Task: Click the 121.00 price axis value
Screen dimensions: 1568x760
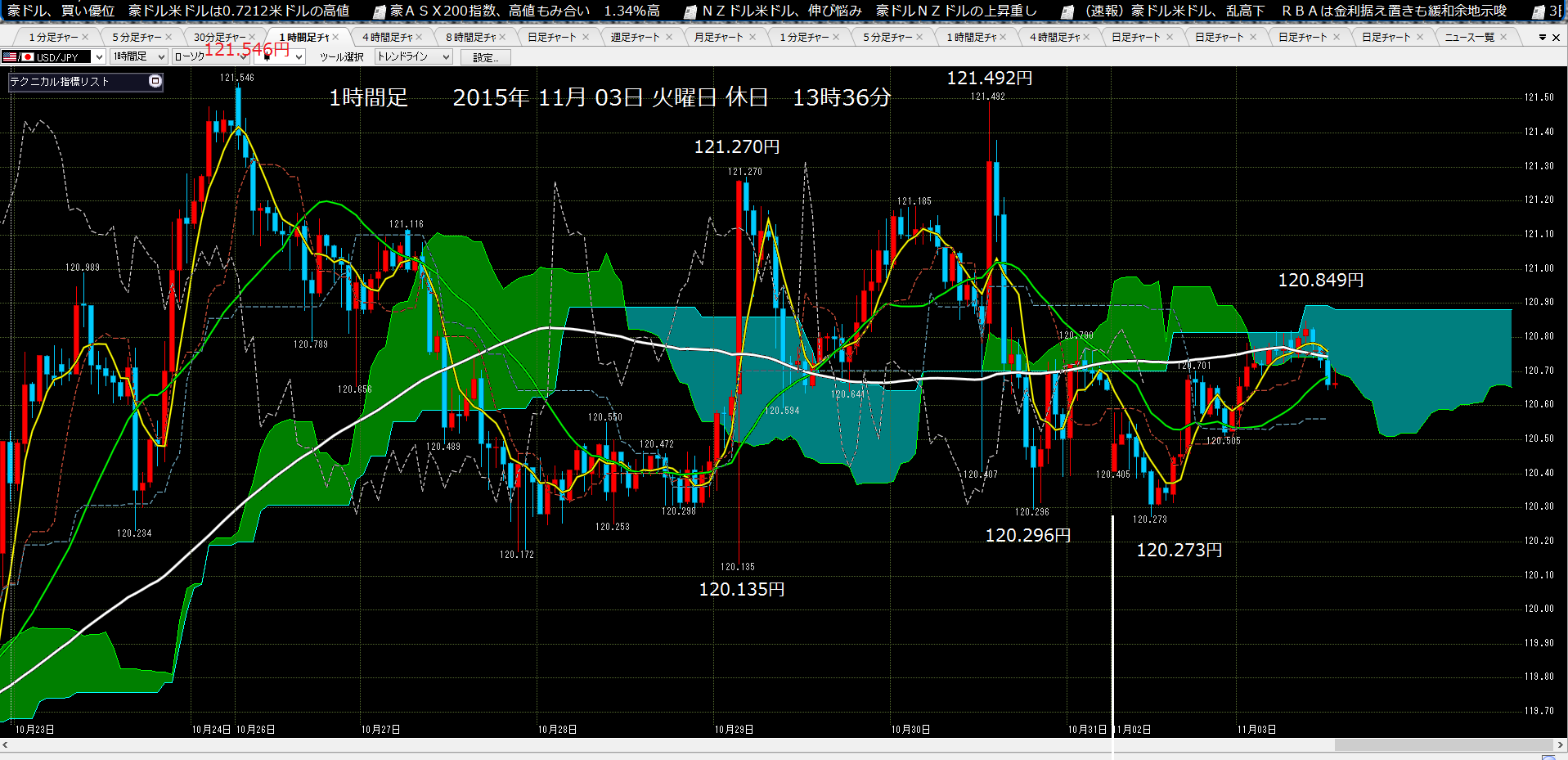Action: coord(1539,268)
